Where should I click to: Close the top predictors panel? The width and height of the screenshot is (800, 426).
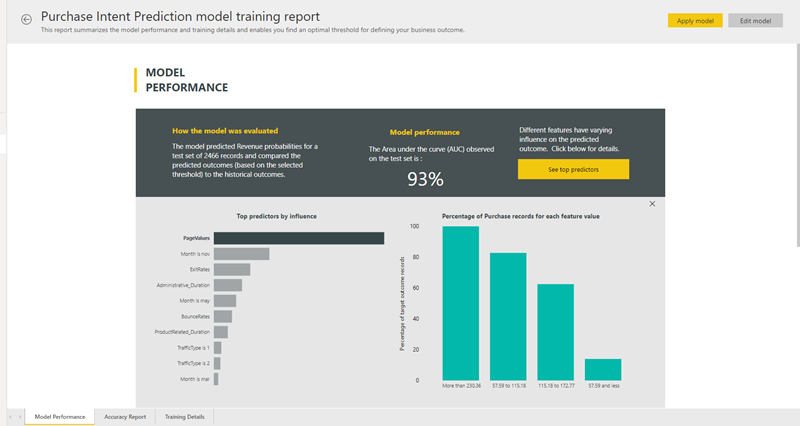point(652,204)
